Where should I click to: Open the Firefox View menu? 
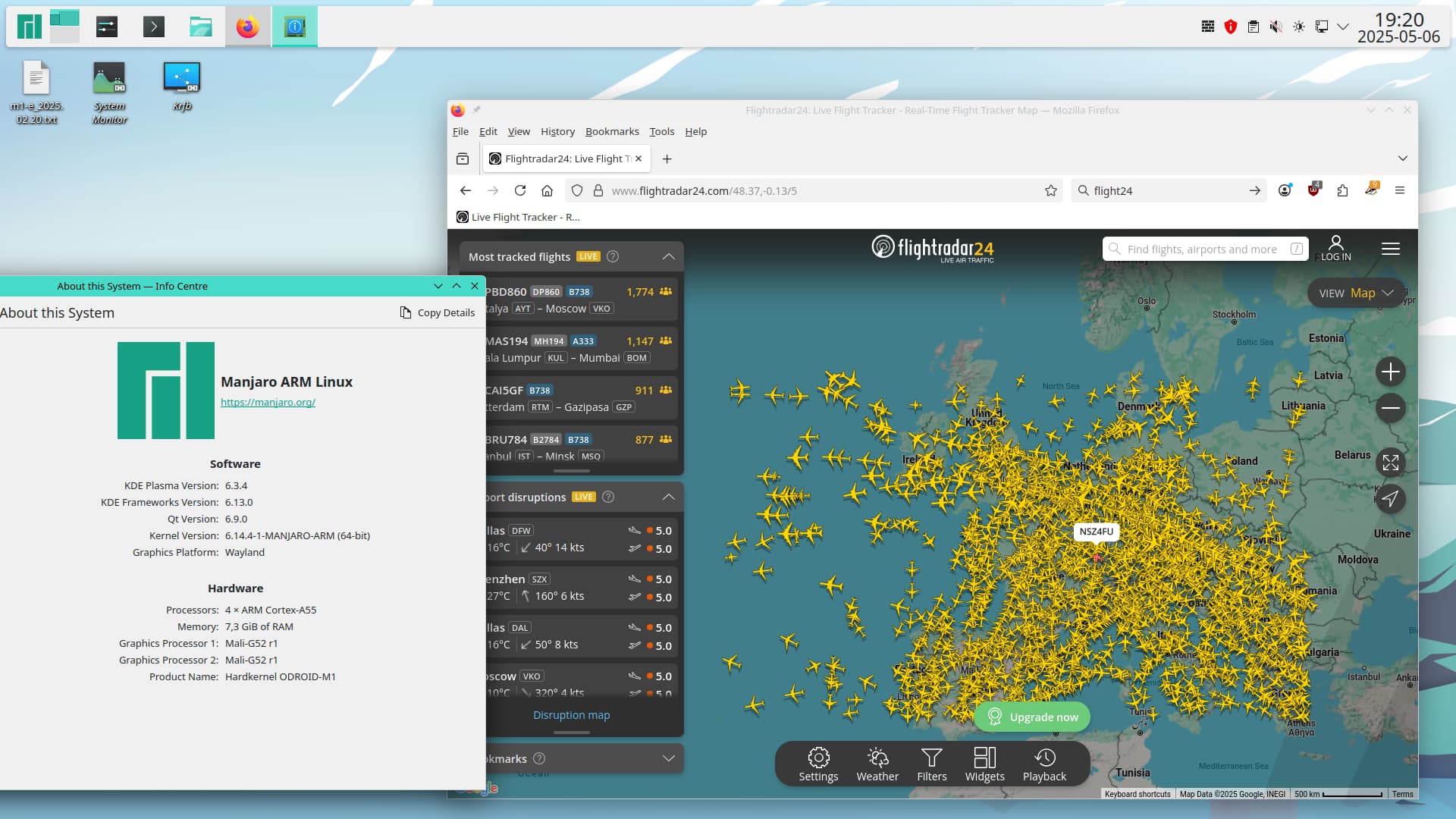[x=519, y=131]
